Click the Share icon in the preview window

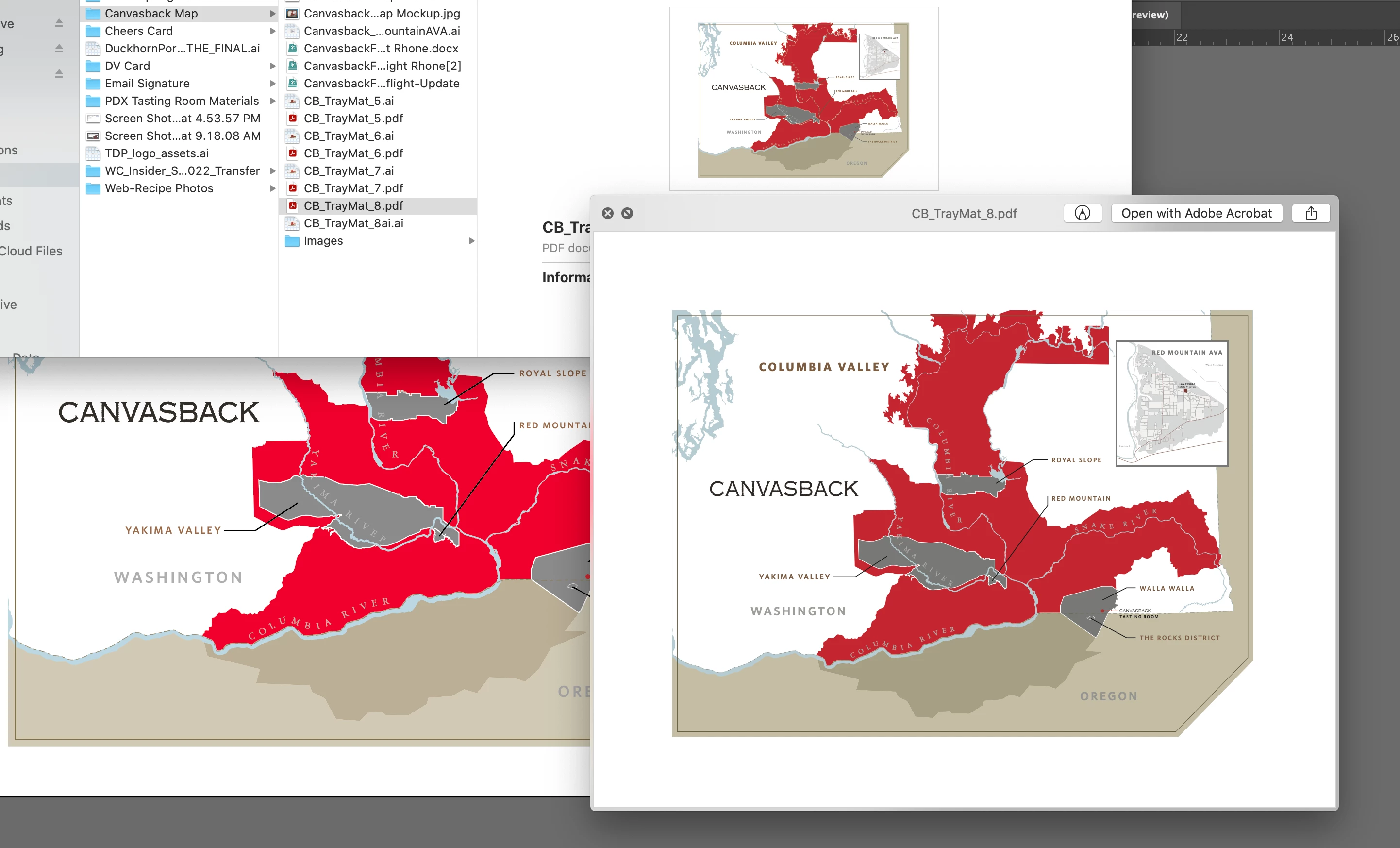[x=1311, y=213]
